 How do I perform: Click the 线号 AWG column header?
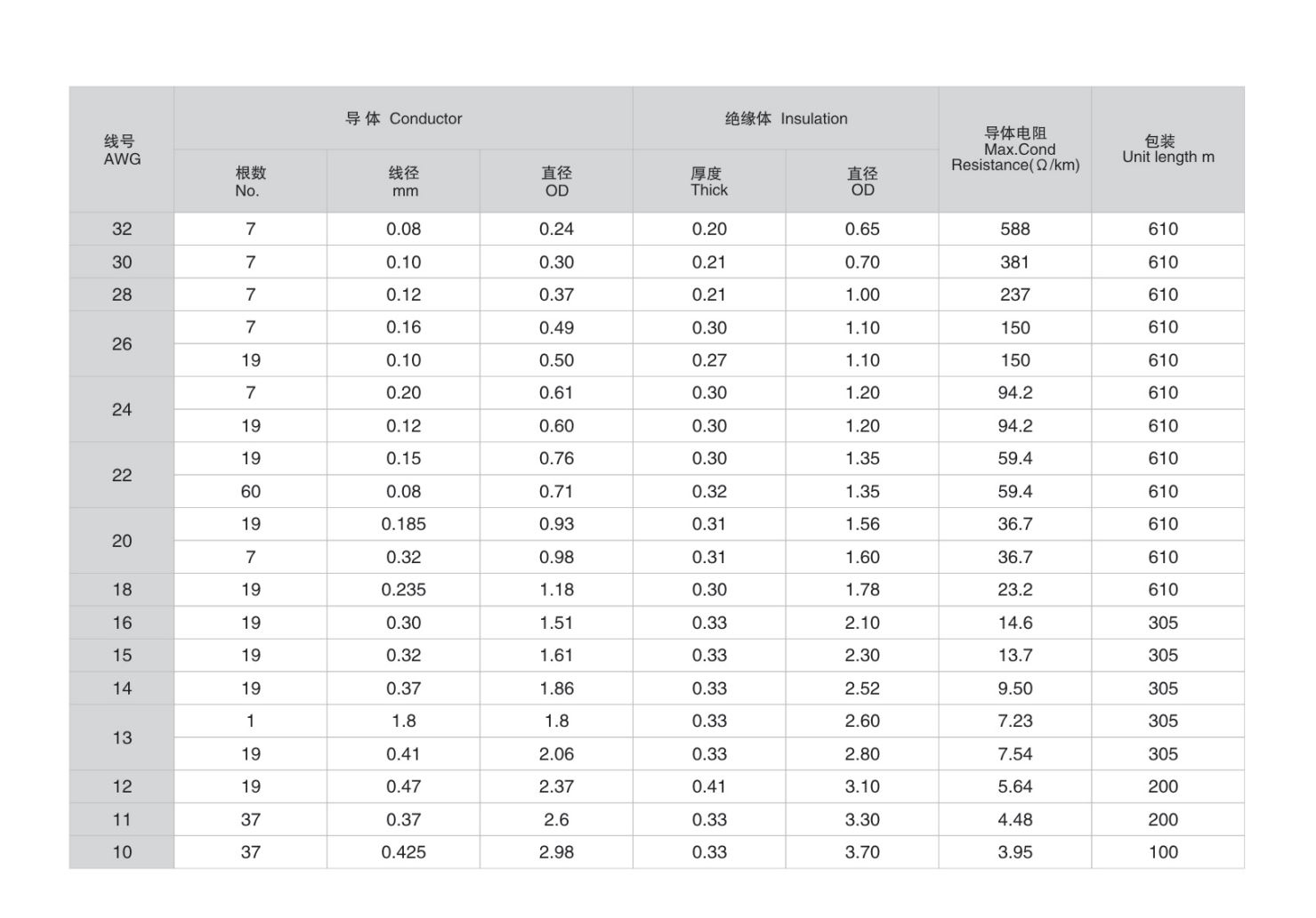click(x=122, y=149)
